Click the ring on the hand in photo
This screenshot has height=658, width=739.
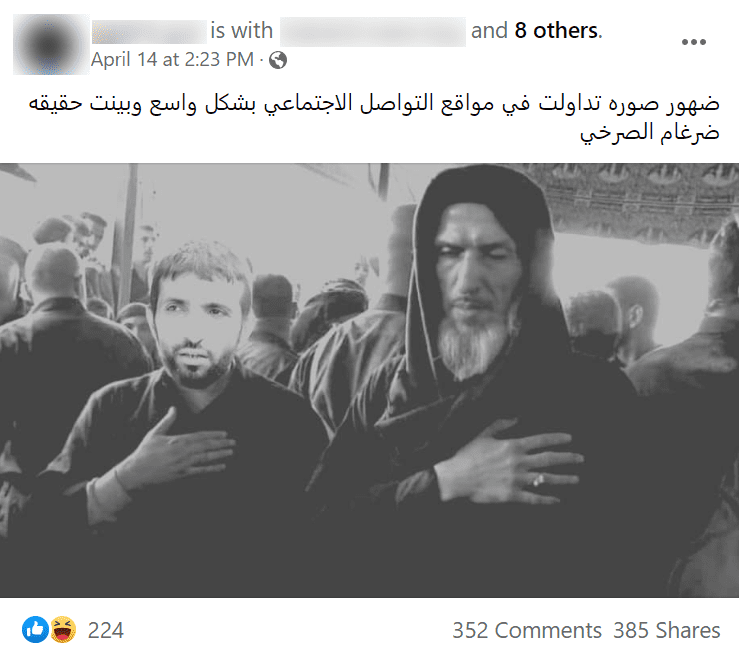pos(538,480)
